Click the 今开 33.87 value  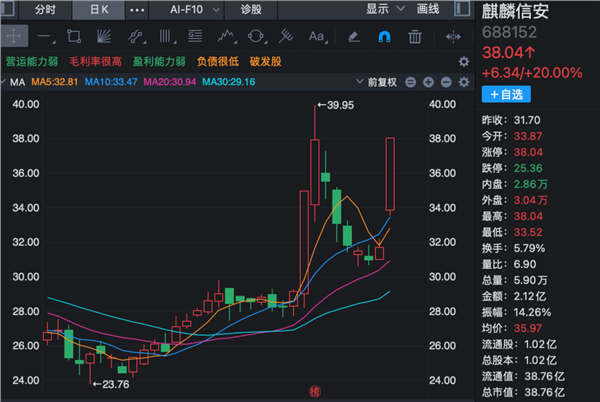click(528, 136)
